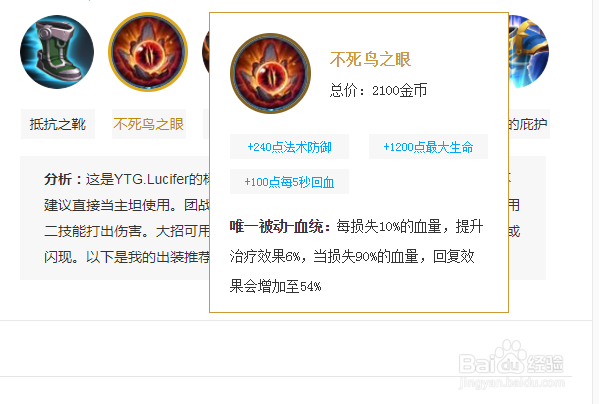Viewport: 599px width, 404px height.
Task: Click the 不死鸟之眼 title in popup
Action: pyautogui.click(x=370, y=60)
